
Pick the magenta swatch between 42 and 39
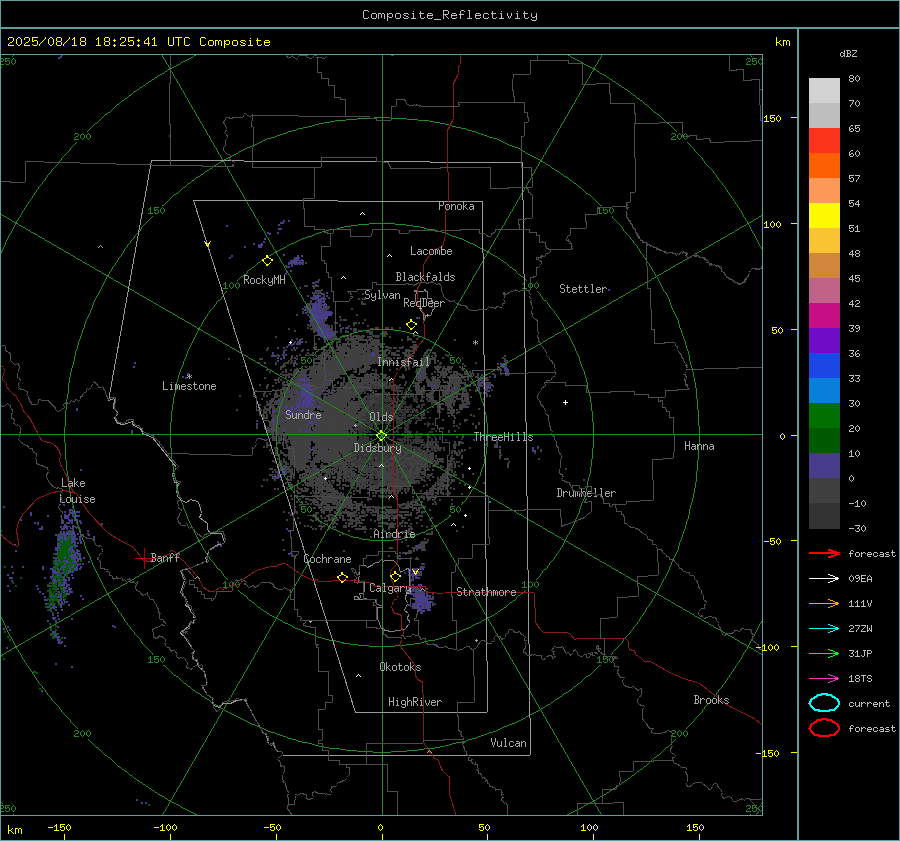(x=824, y=315)
